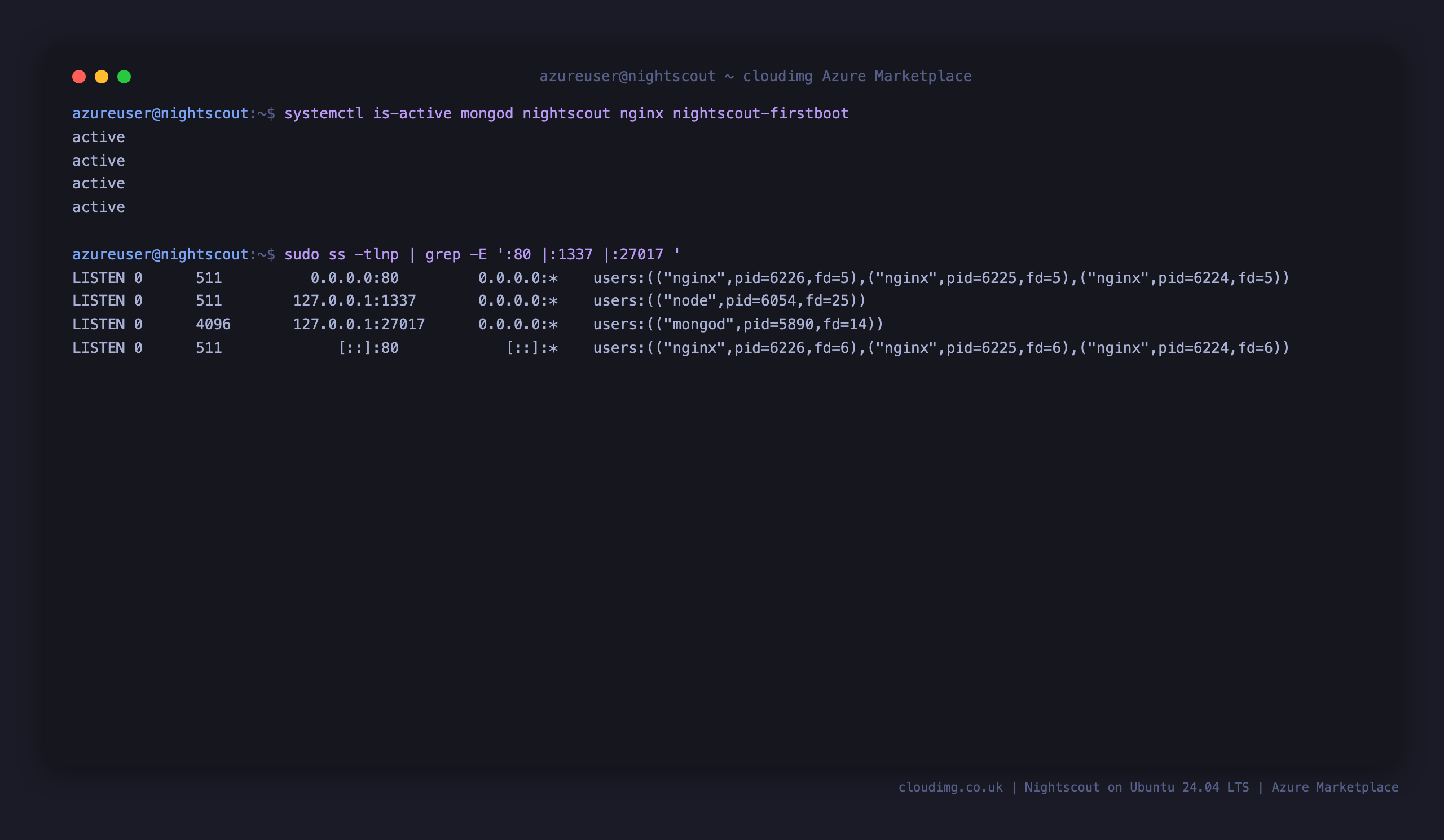Click the 'sudo ss -tlnp | grep -E' command

(x=482, y=254)
